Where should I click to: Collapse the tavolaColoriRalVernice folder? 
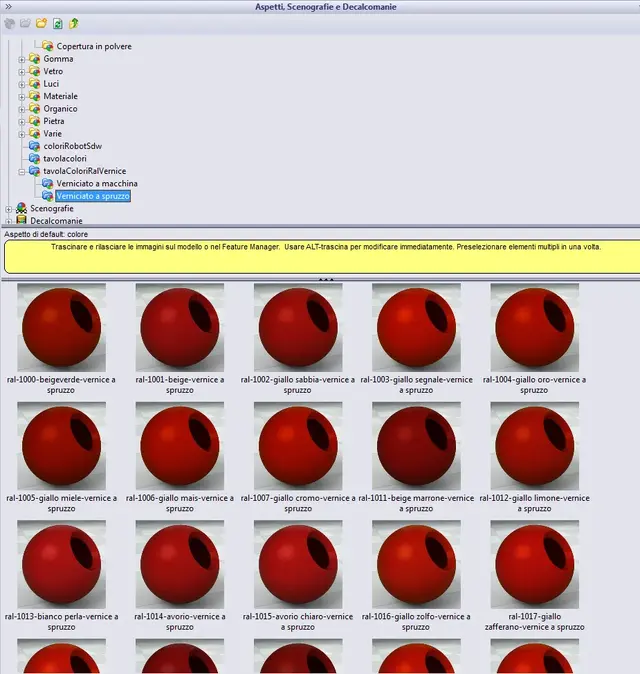tap(21, 172)
